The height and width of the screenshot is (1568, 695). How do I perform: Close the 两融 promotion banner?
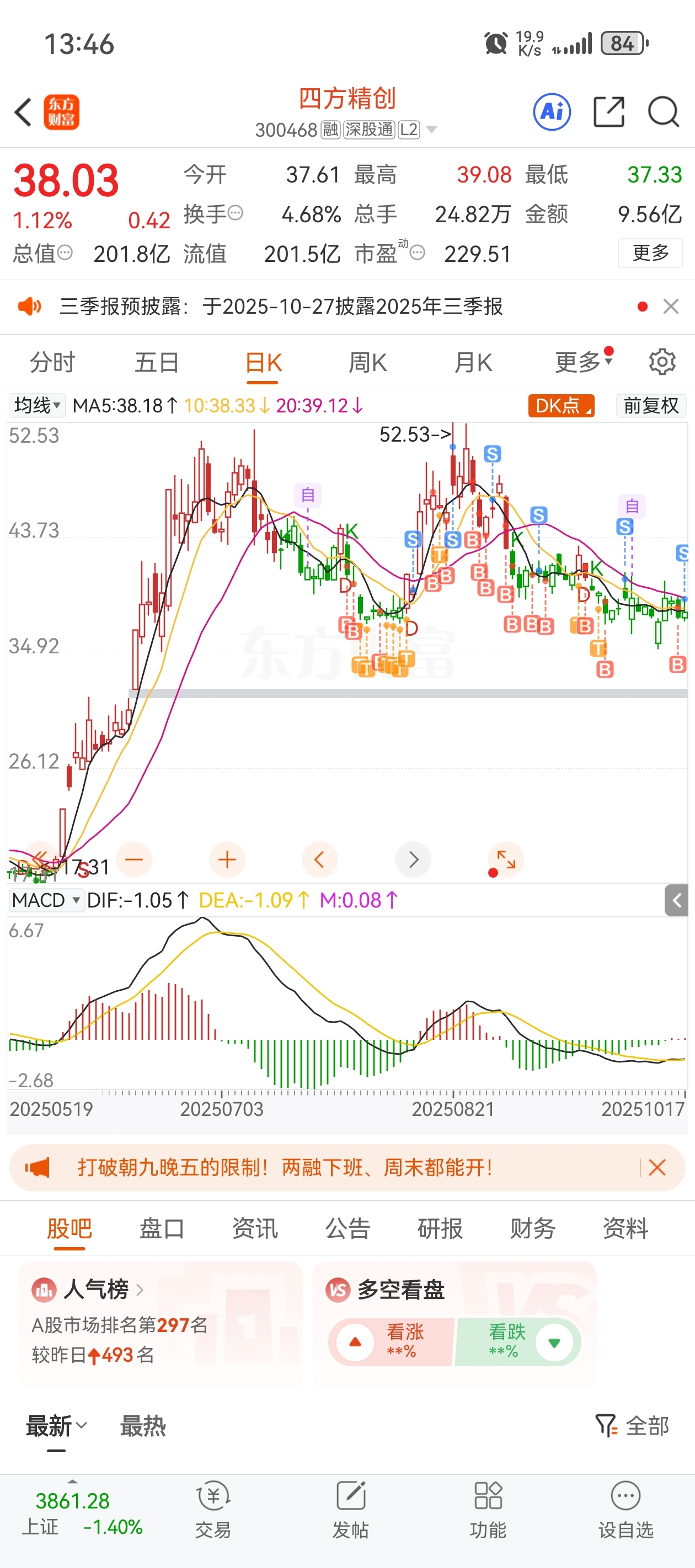coord(657,1168)
